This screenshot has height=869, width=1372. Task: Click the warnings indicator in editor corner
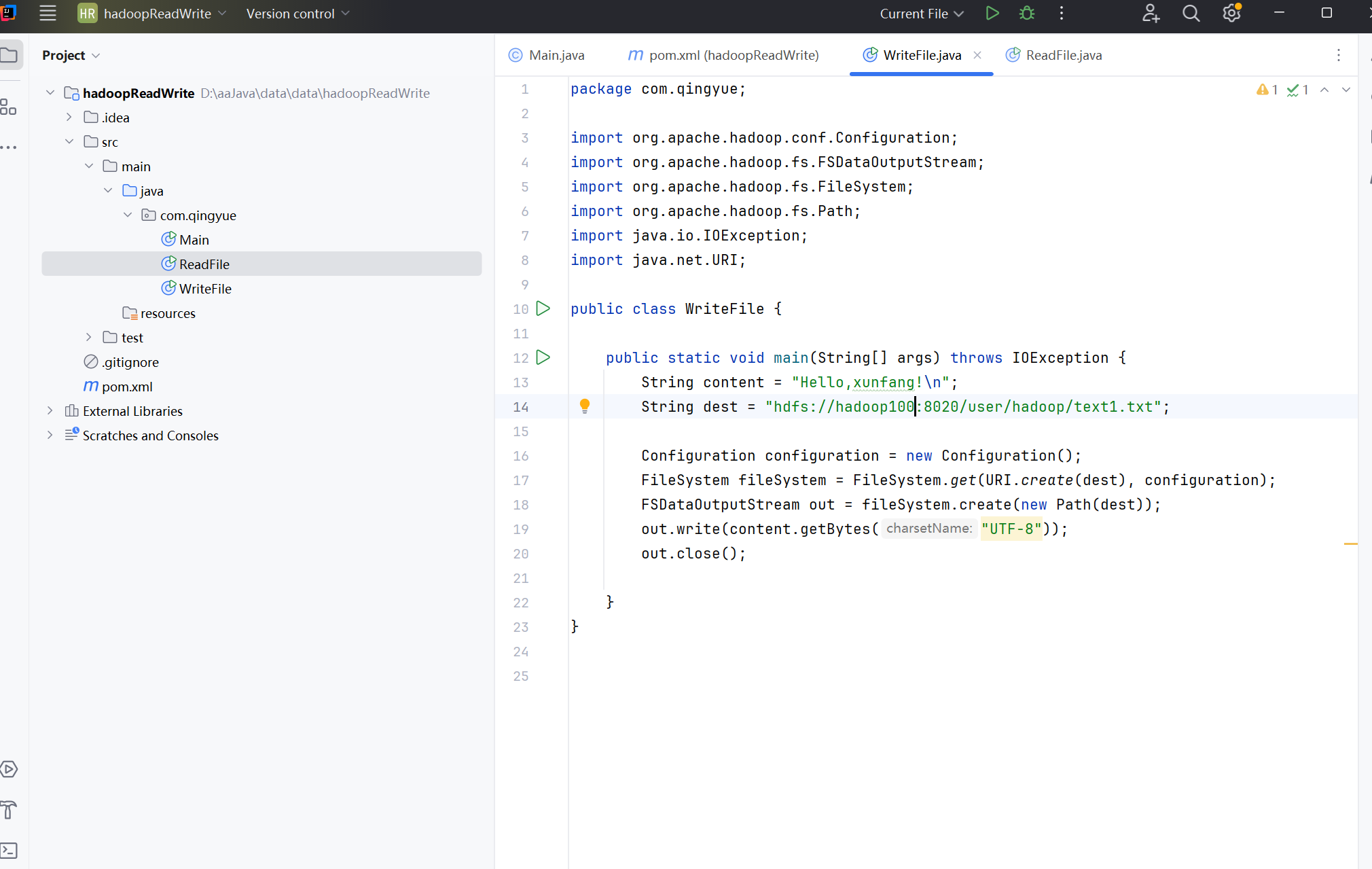pos(1267,90)
